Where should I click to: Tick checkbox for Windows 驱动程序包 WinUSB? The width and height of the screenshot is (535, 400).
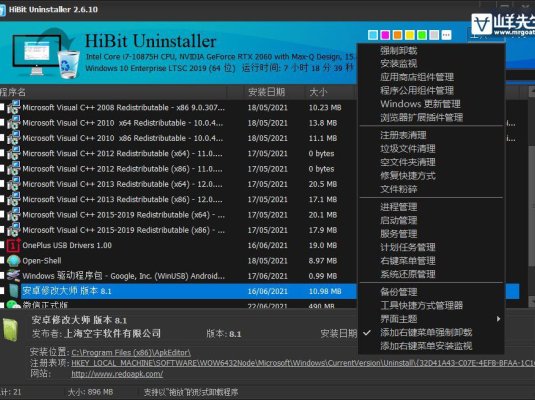(x=2, y=276)
